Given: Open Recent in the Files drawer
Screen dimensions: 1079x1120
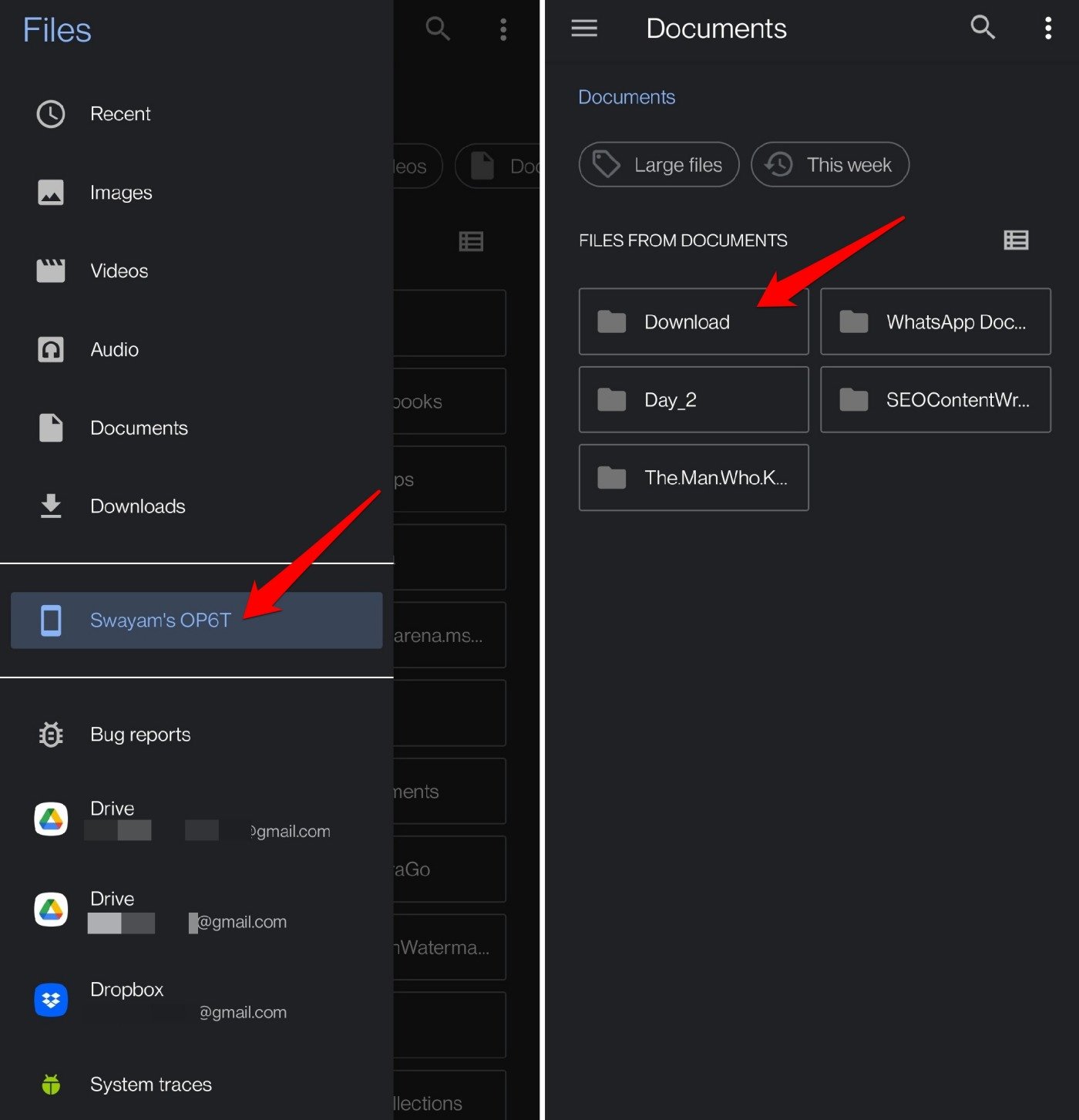Looking at the screenshot, I should point(119,114).
